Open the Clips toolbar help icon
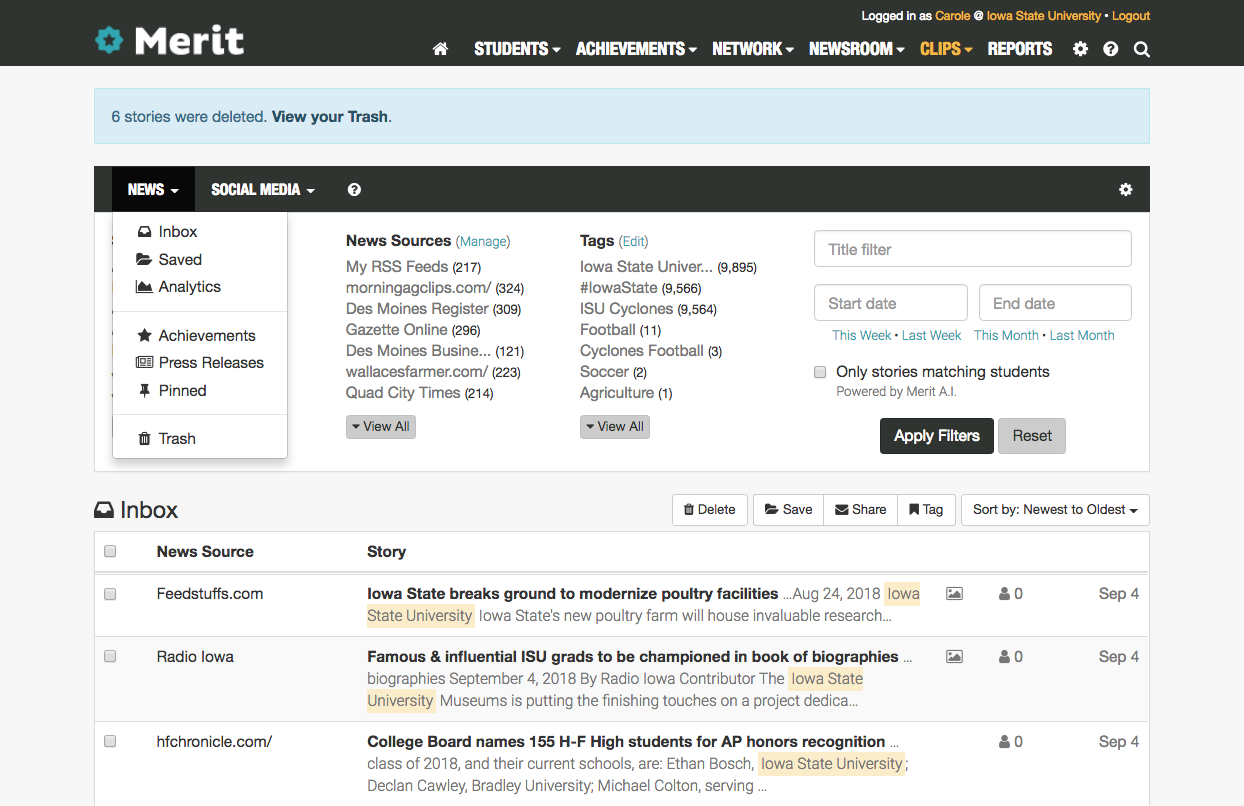Image resolution: width=1244 pixels, height=806 pixels. [354, 189]
